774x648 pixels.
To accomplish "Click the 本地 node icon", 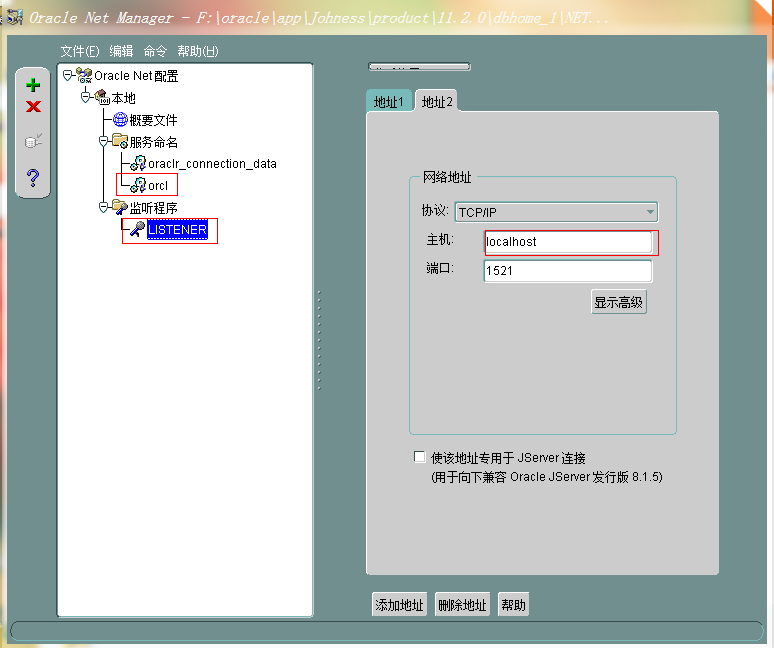I will (x=102, y=97).
